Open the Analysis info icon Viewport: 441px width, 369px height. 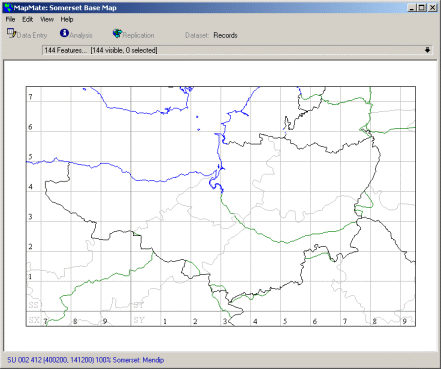(64, 33)
